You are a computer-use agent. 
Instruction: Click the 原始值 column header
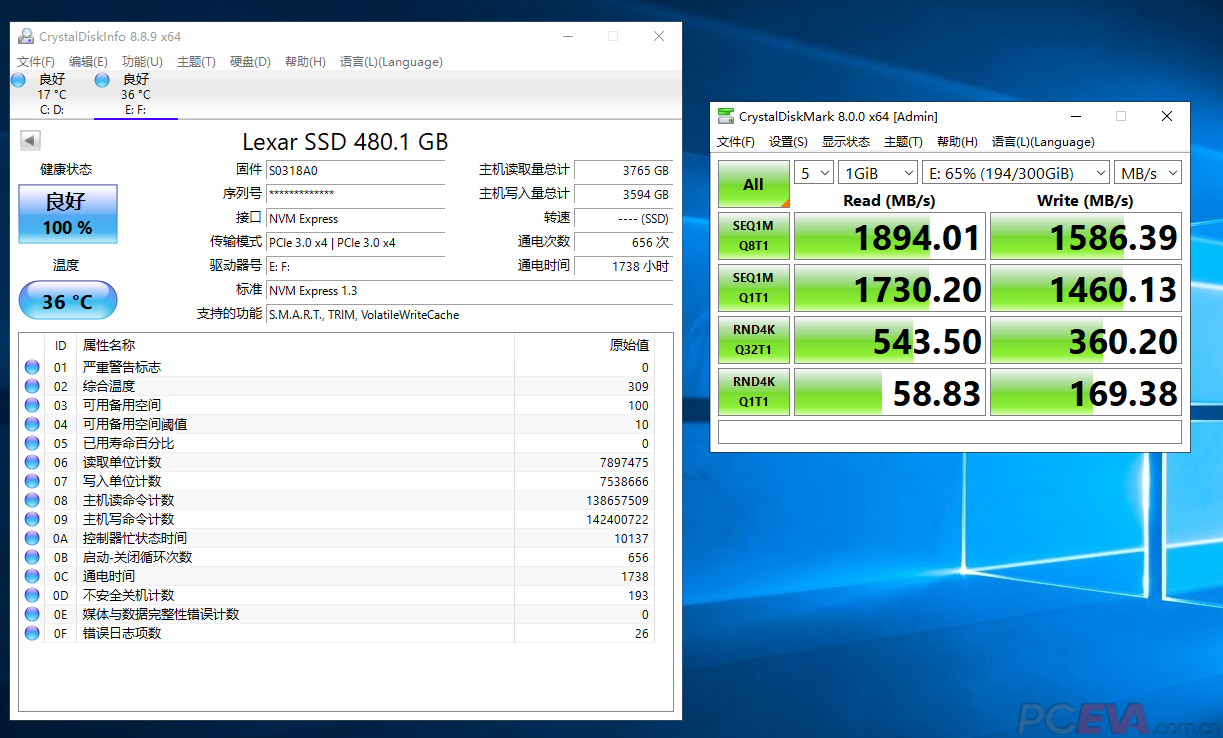click(x=584, y=346)
